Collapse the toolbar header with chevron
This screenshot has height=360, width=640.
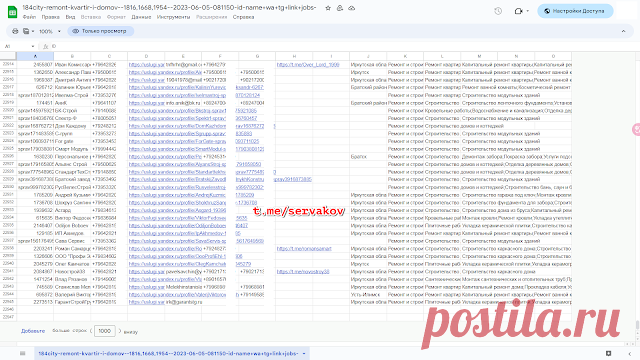[623, 31]
